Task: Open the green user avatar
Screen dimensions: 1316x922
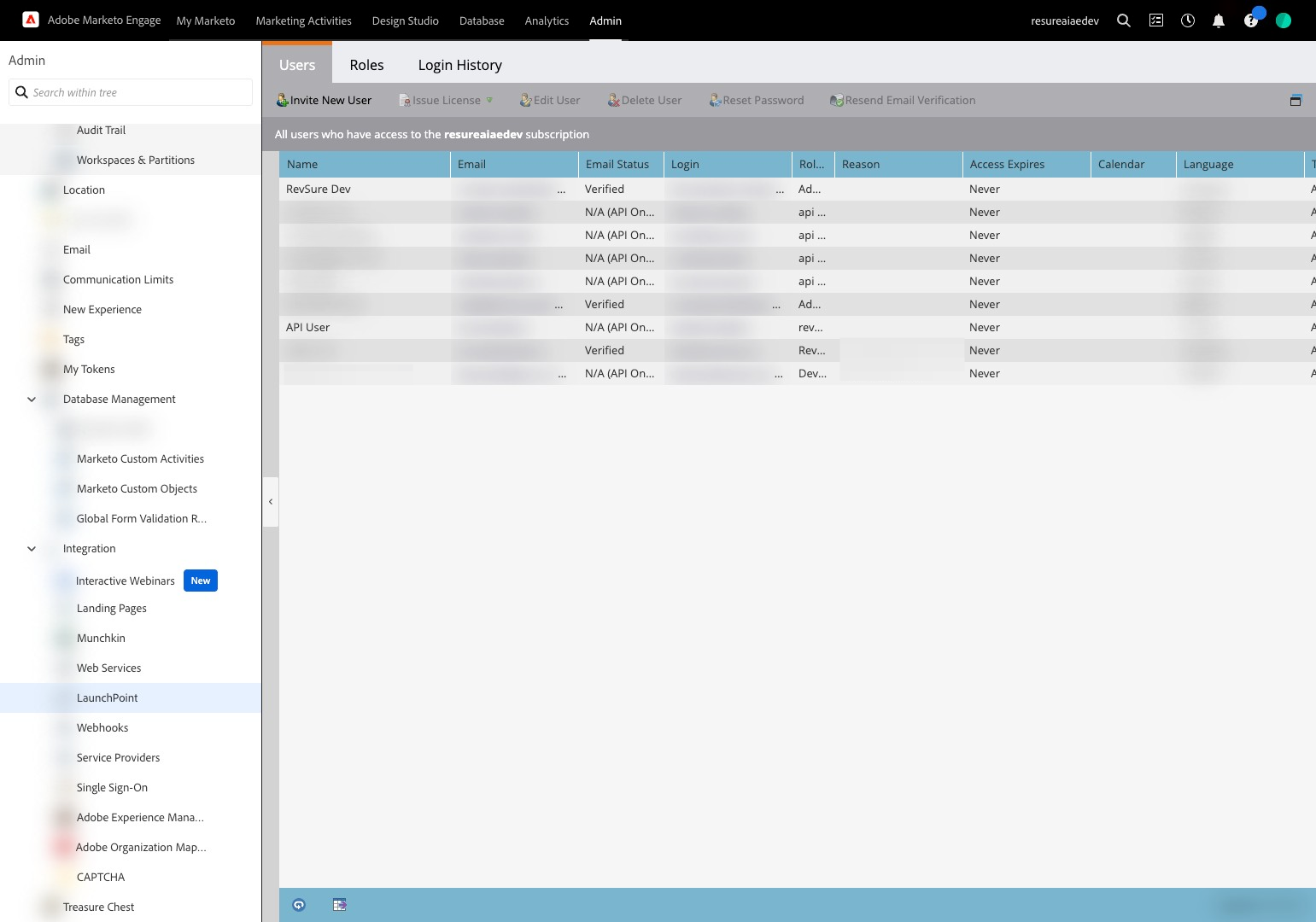Action: pos(1284,20)
